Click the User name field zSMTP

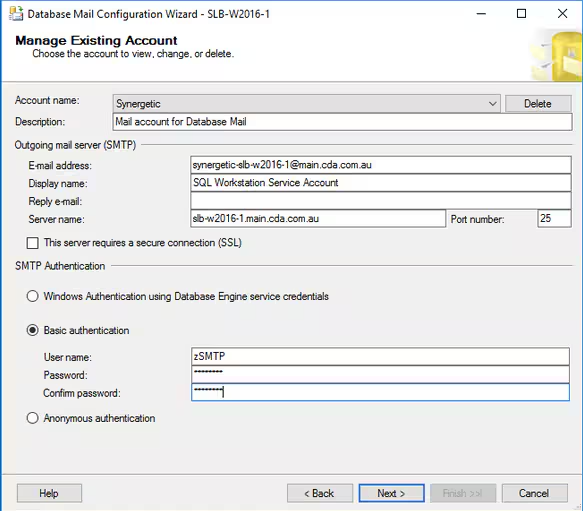pyautogui.click(x=380, y=356)
